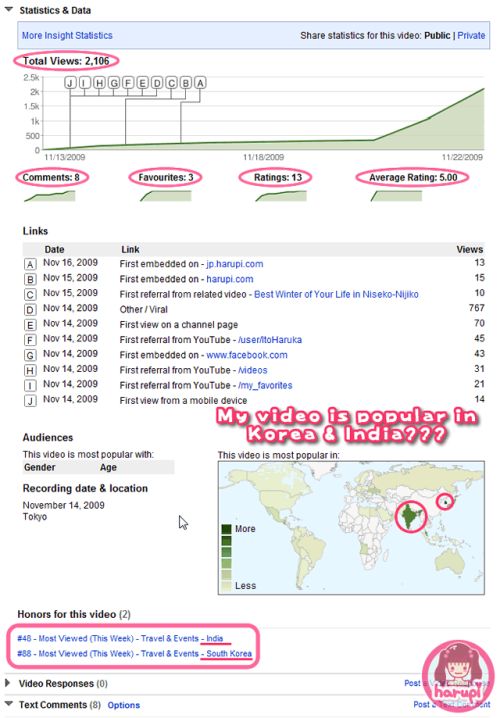Screen dimensions: 500x718
Task: Open the /user/ItoHaruka referral link
Action: pyautogui.click(x=270, y=340)
